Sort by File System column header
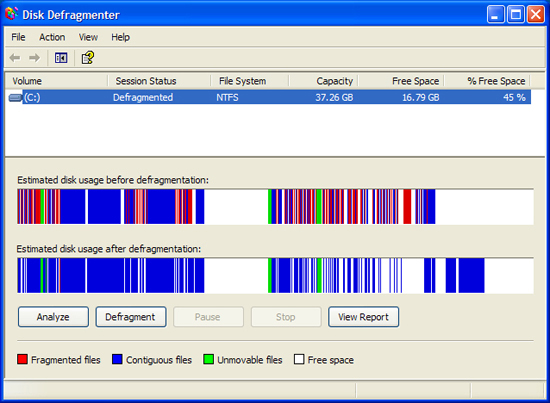 point(250,81)
